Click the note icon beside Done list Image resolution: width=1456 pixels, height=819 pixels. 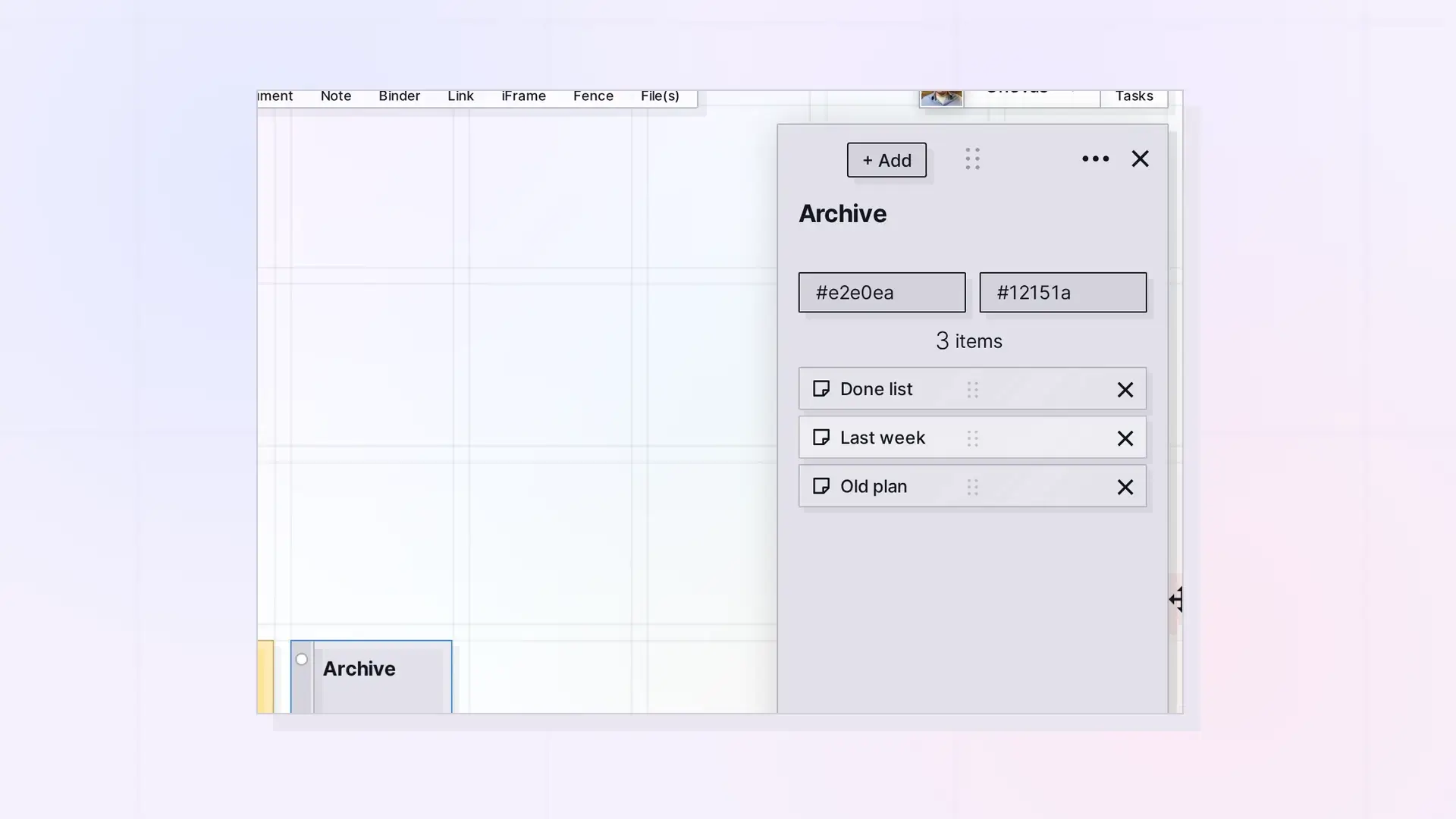[821, 389]
